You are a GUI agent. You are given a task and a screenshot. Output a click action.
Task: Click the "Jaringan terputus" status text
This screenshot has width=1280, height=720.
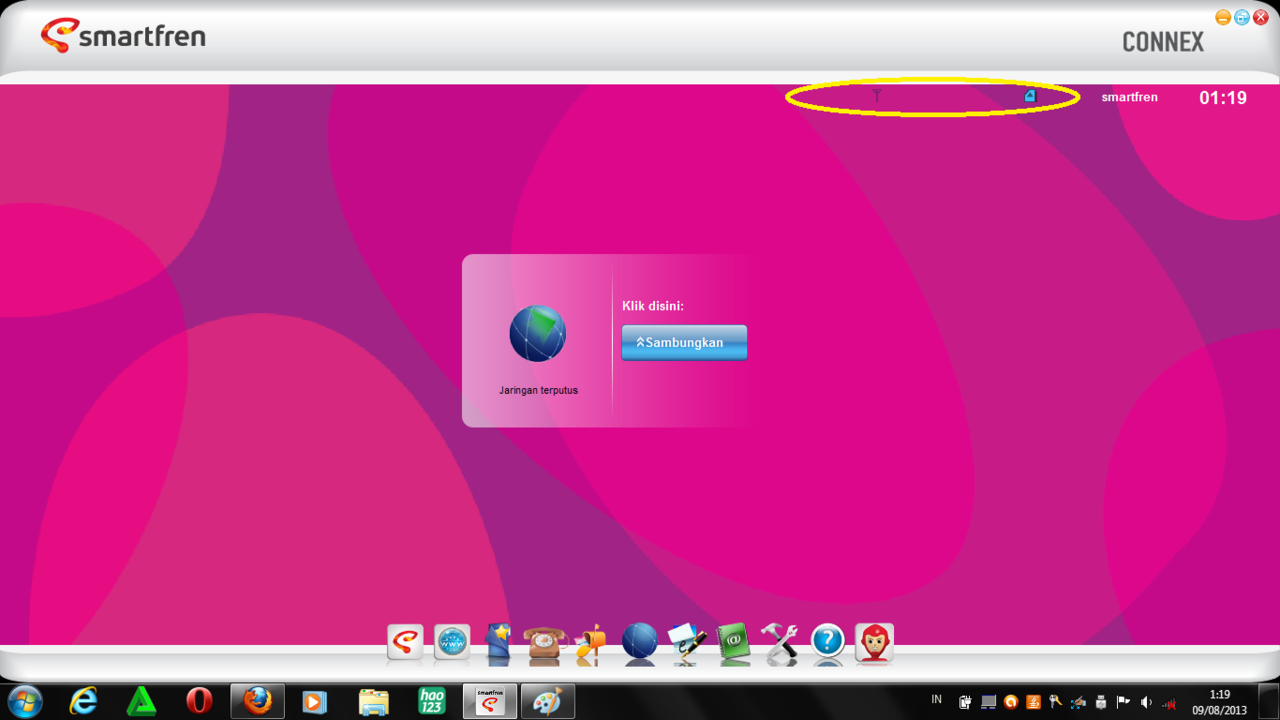click(539, 390)
